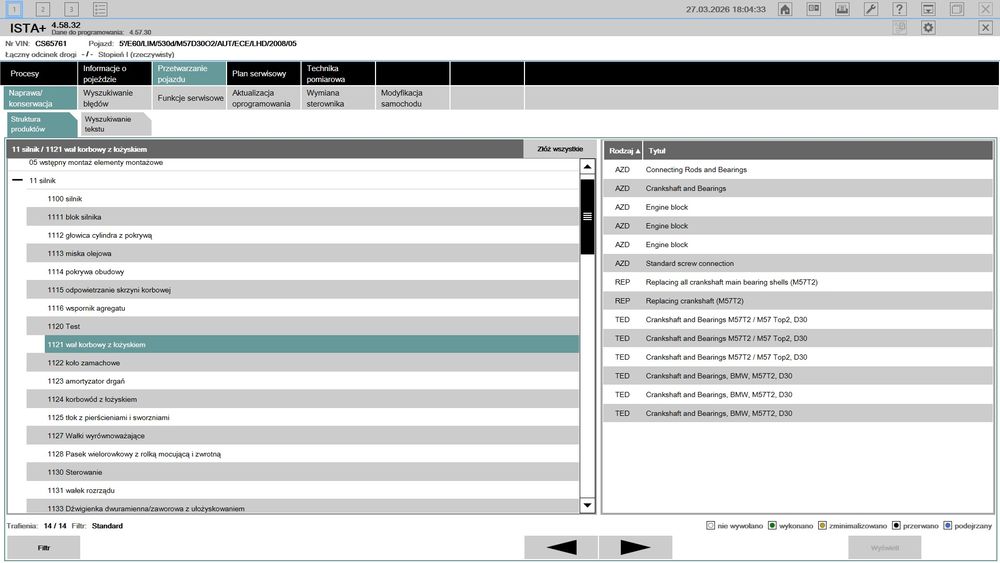This screenshot has width=1000, height=563.
Task: Select 1131 wałek rozrządu tree item
Action: click(x=302, y=490)
